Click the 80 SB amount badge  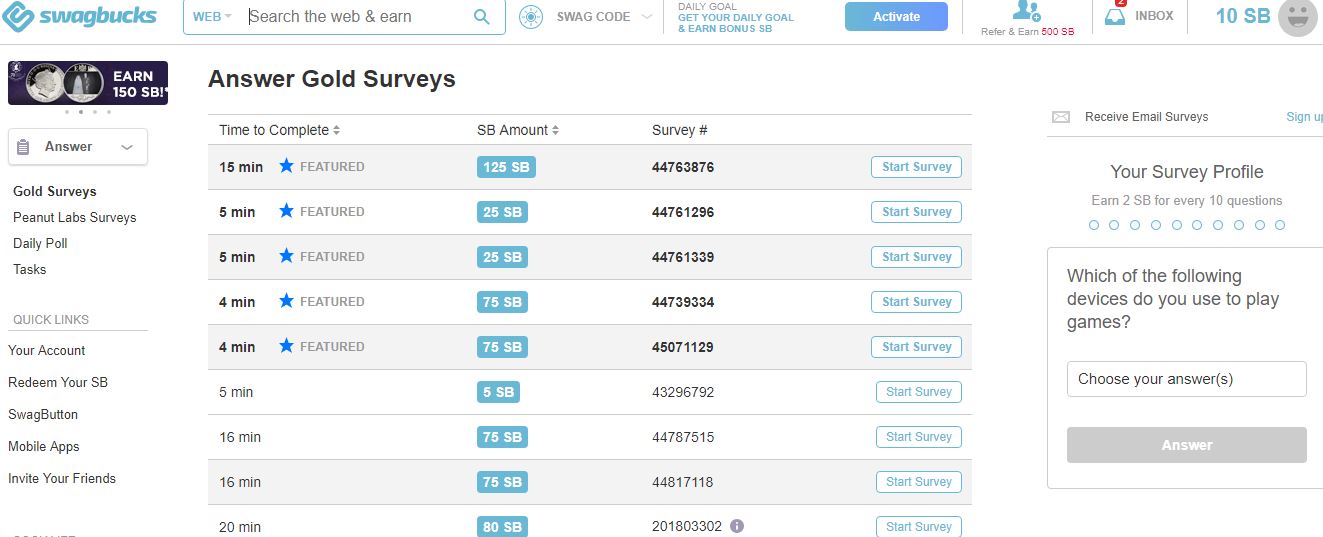tap(502, 526)
